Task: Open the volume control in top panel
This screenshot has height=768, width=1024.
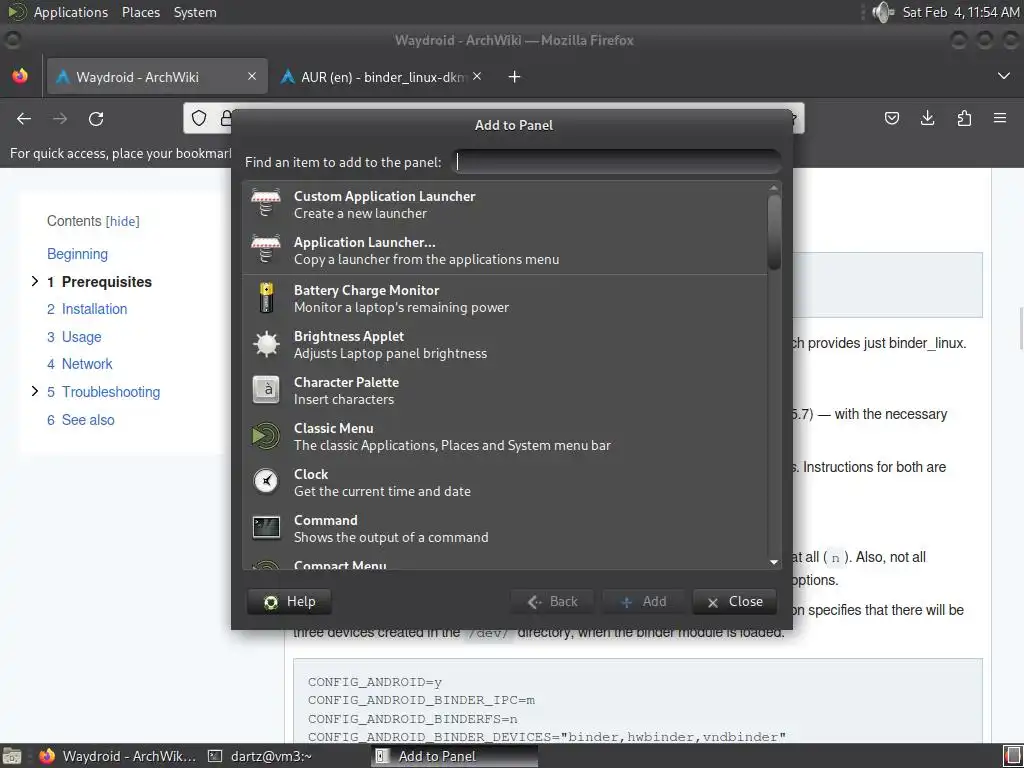Action: tap(882, 12)
